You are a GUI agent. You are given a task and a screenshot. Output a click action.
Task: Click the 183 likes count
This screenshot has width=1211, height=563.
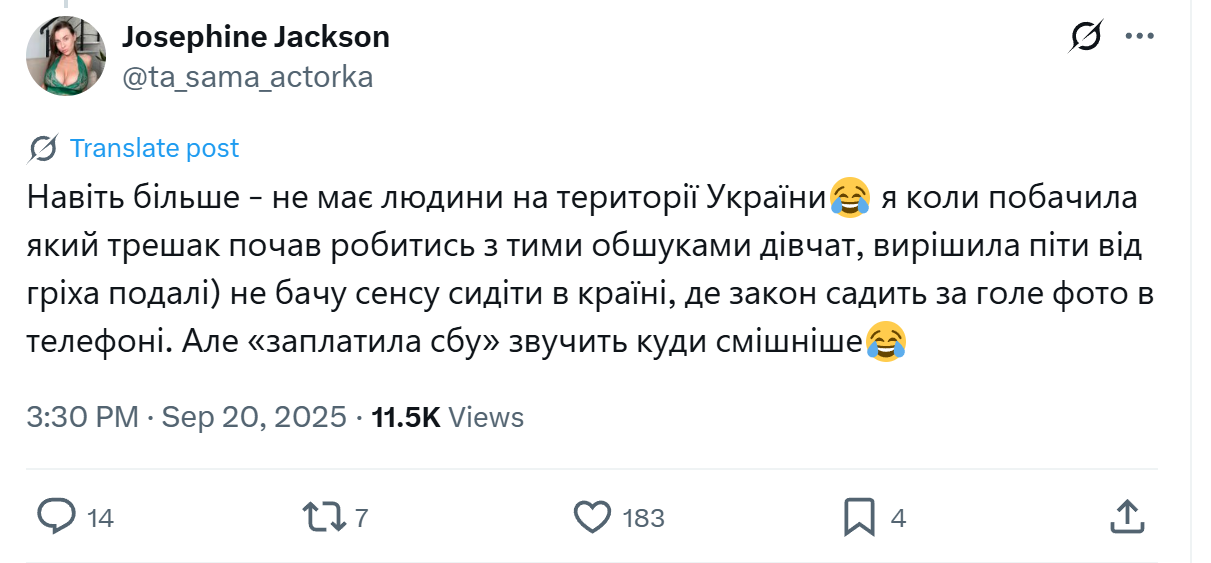tap(643, 518)
